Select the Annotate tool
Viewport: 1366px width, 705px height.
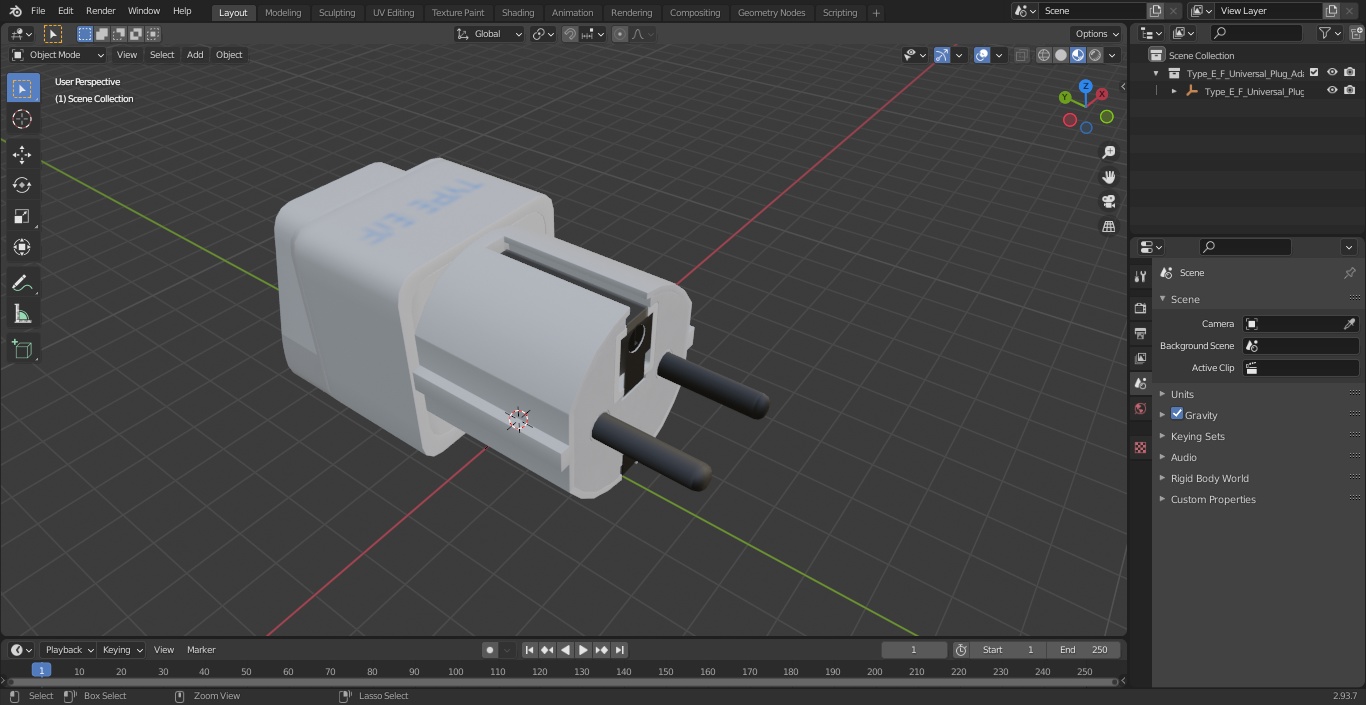(22, 284)
